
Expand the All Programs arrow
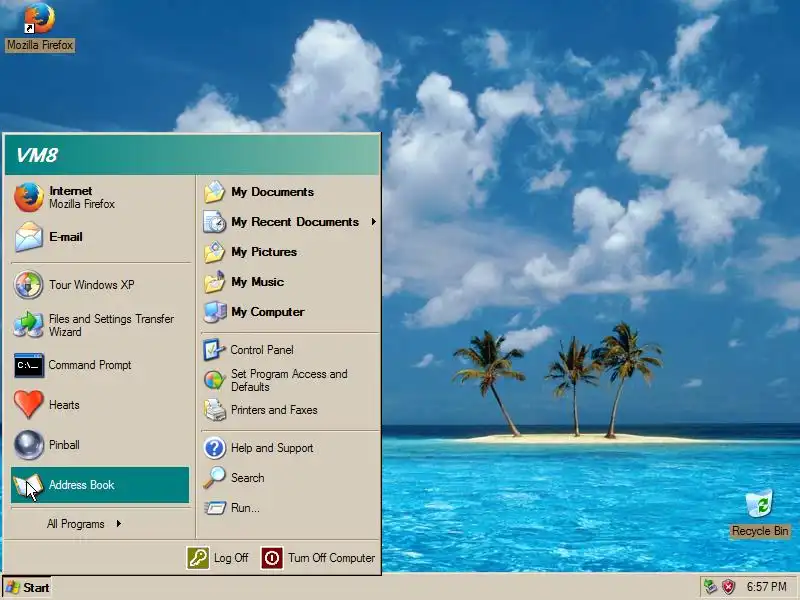[118, 523]
